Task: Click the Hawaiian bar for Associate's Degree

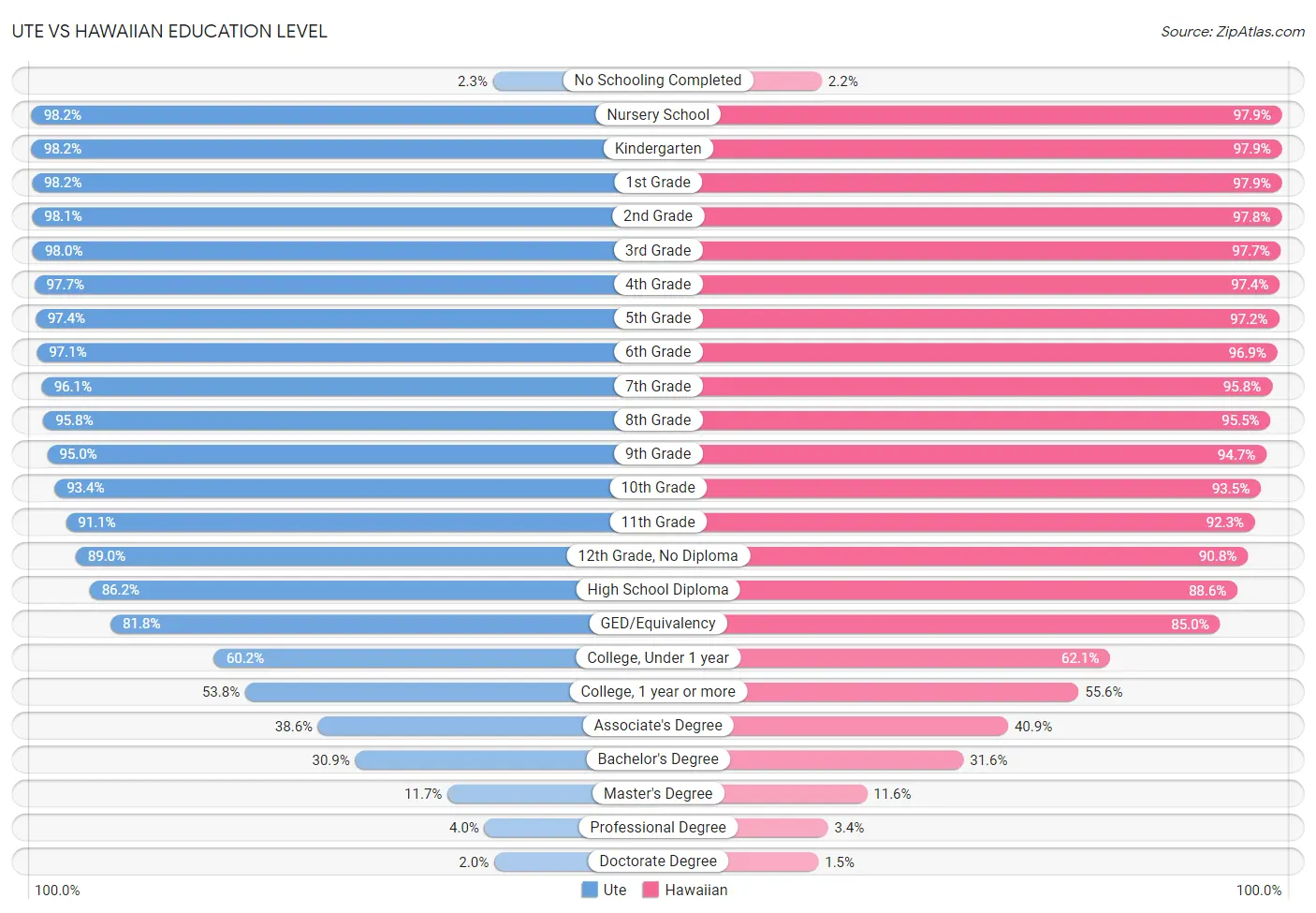Action: pos(870,726)
